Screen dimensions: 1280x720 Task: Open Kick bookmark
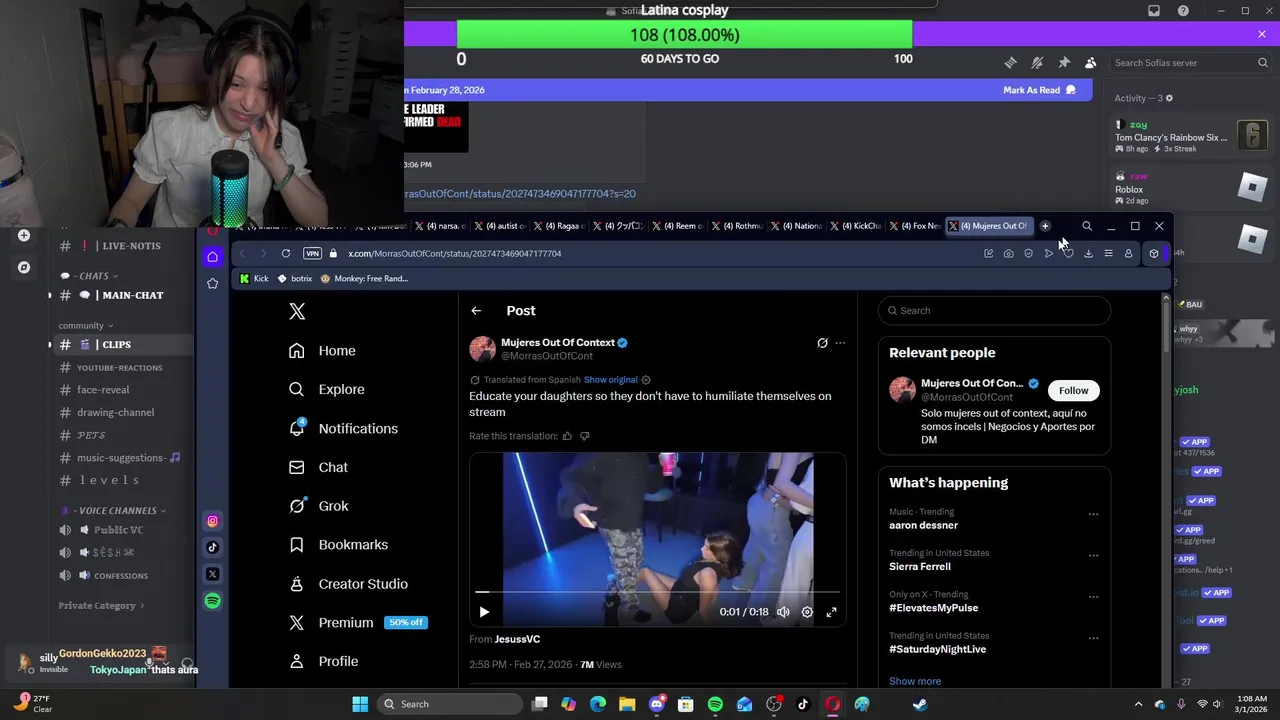point(254,279)
